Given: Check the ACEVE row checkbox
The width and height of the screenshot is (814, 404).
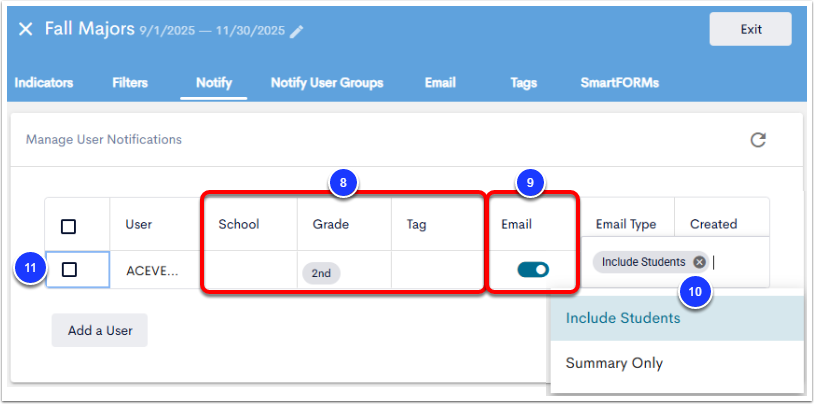Looking at the screenshot, I should (x=69, y=269).
